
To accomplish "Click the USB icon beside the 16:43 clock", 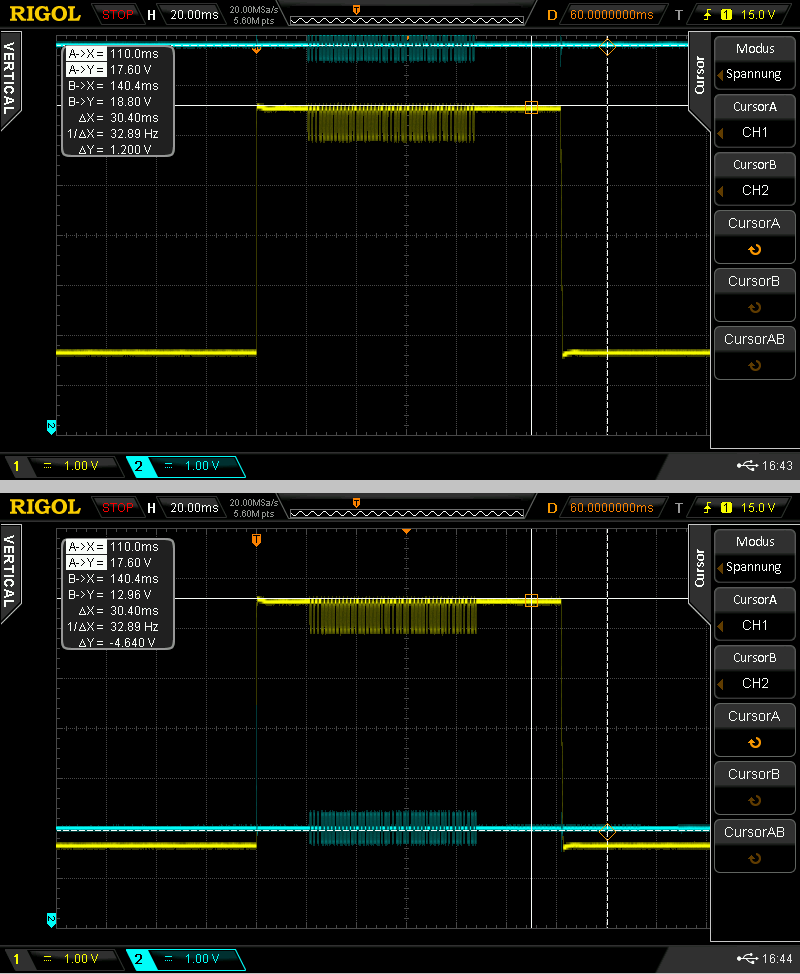I will click(x=747, y=466).
